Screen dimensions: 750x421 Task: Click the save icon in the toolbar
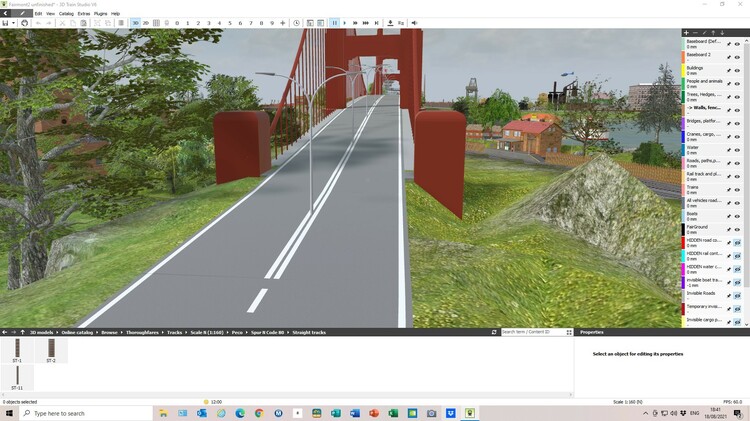pyautogui.click(x=5, y=23)
